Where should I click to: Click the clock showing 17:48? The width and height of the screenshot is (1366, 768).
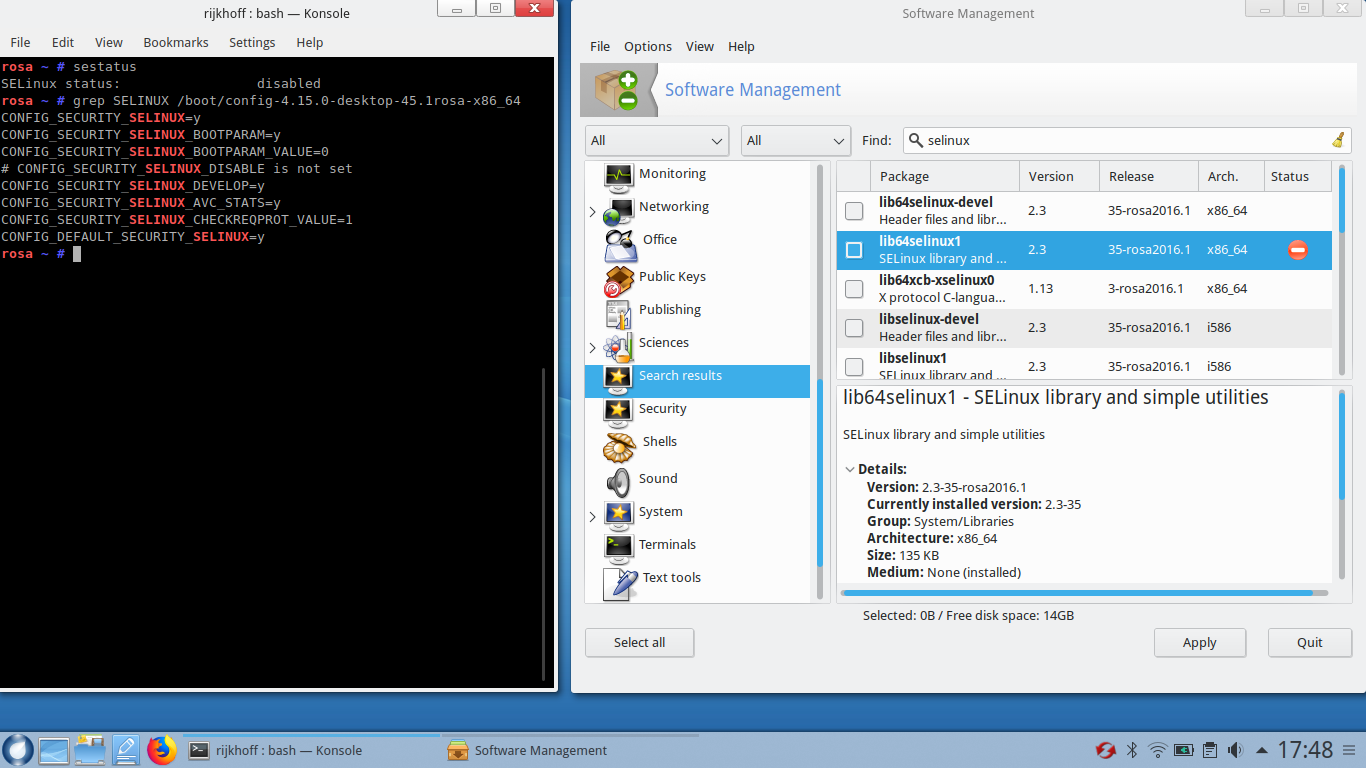click(x=1305, y=749)
